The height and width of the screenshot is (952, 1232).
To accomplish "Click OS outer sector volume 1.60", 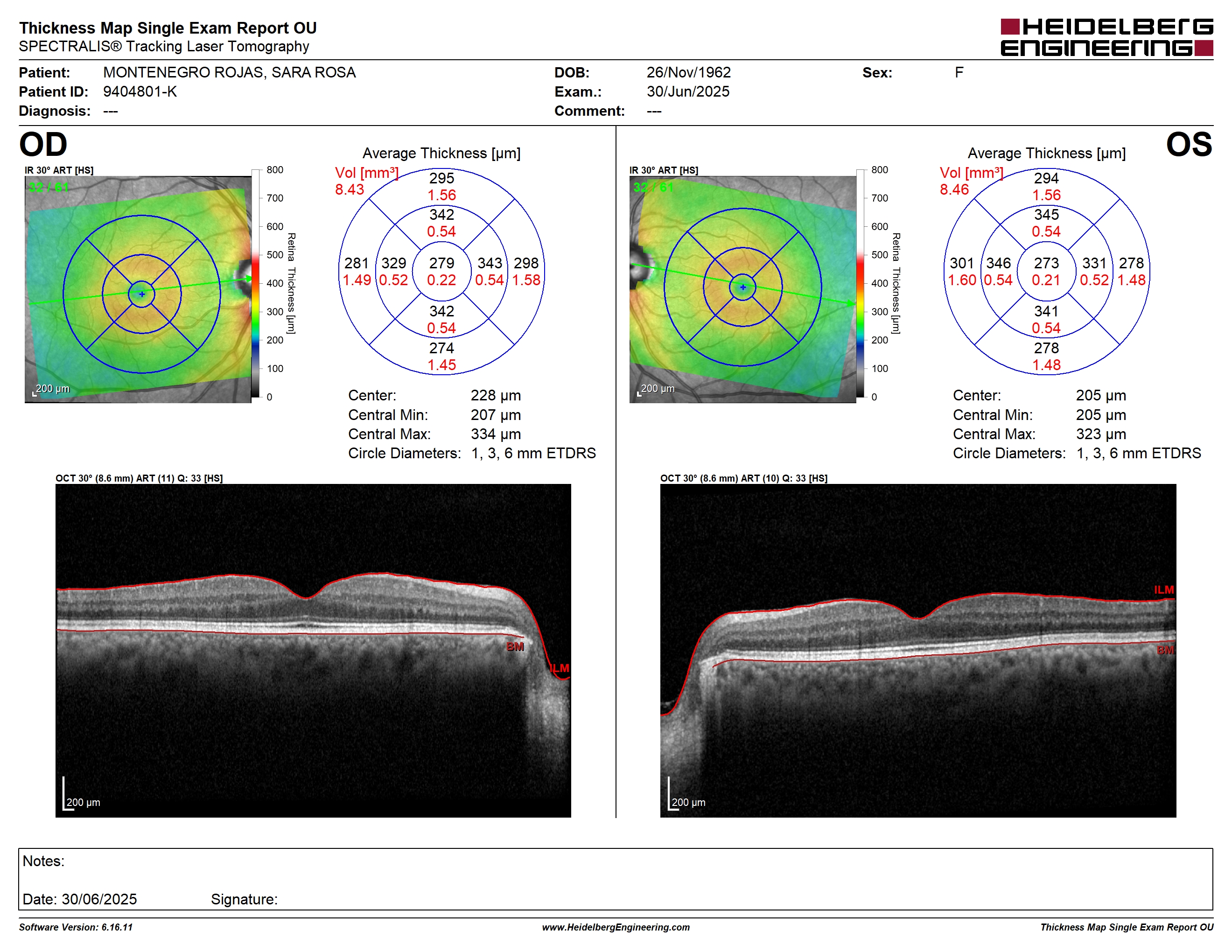I will 962,280.
